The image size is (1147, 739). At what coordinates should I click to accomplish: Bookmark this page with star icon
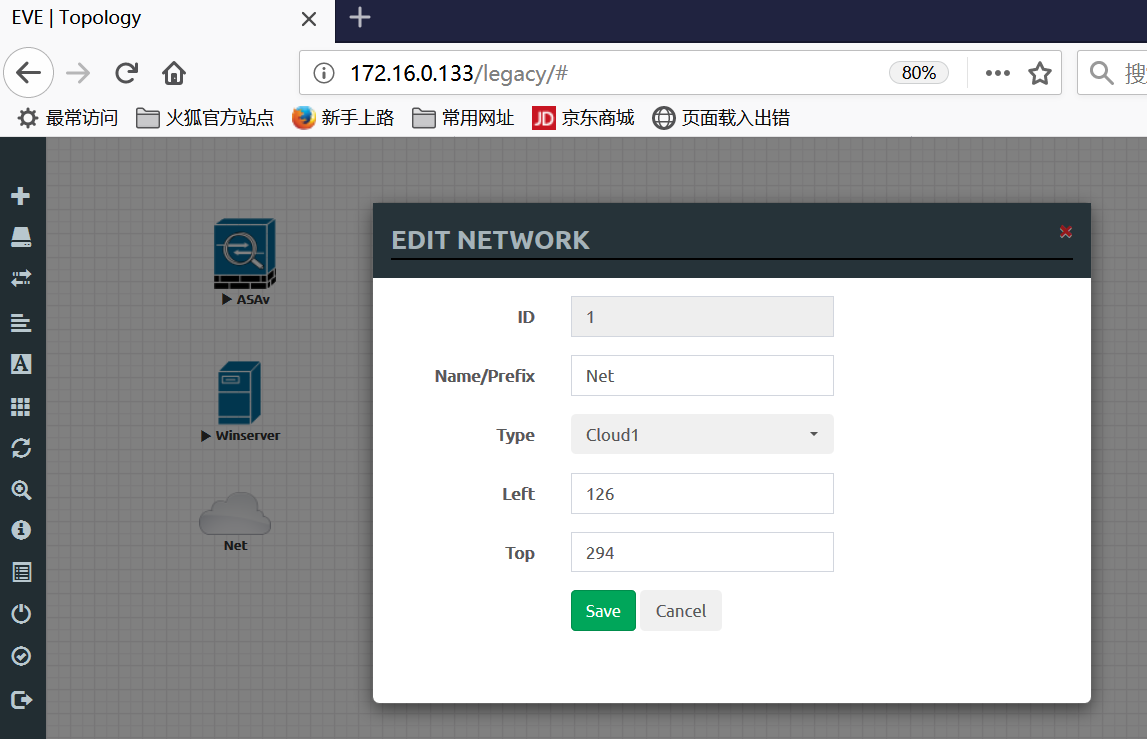tap(1039, 72)
